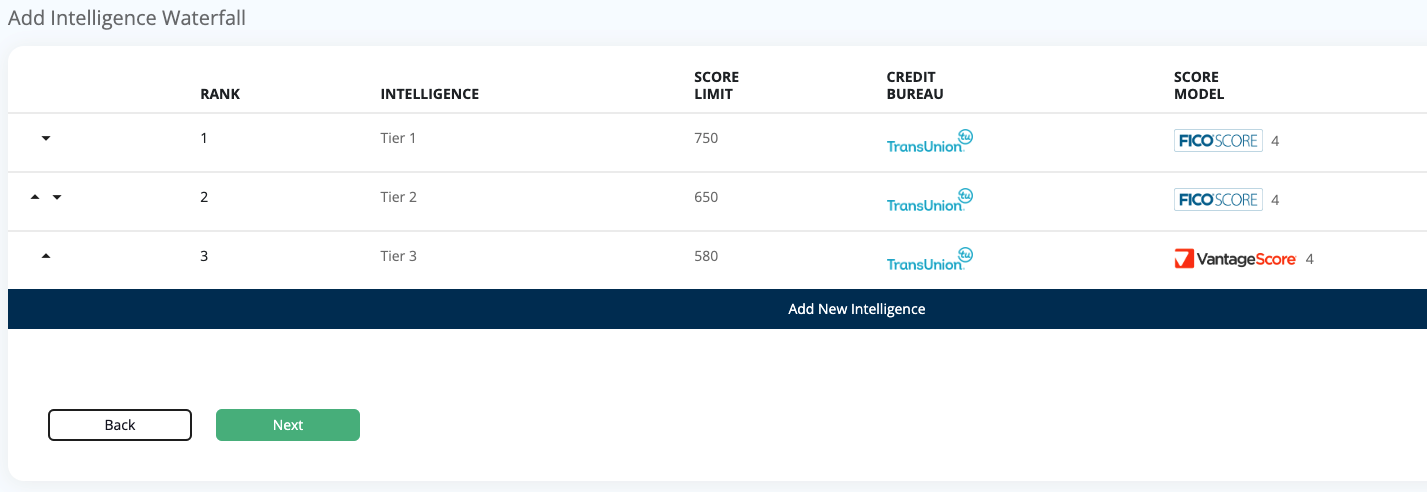Click the 580 score limit value
1427x492 pixels.
[706, 256]
